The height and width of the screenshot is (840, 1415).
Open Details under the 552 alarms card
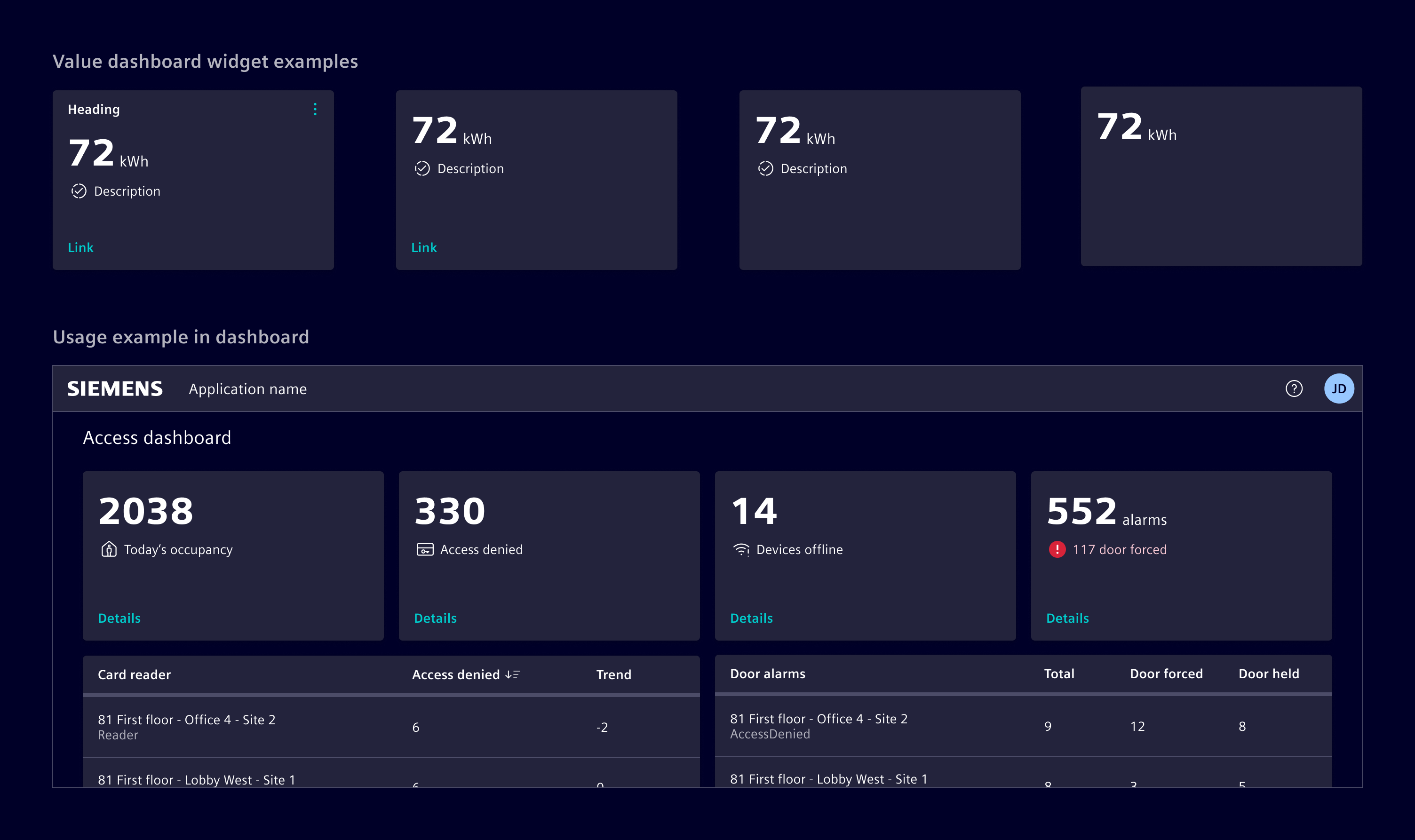click(1067, 618)
